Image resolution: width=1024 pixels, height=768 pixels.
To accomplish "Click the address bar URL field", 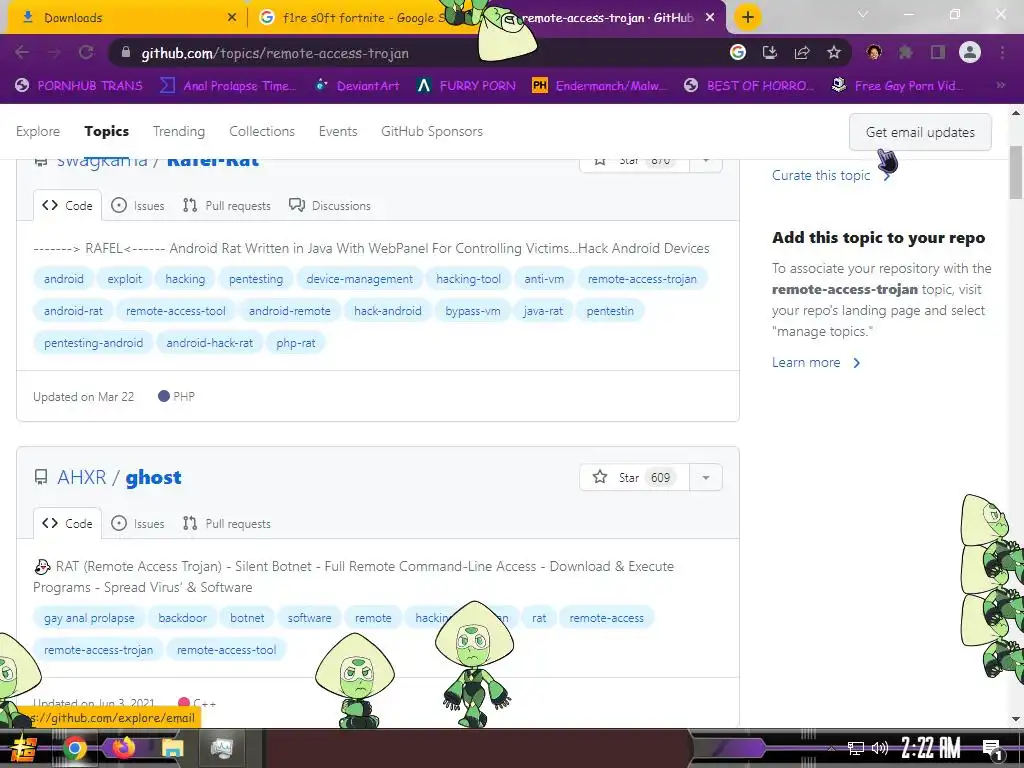I will [418, 53].
